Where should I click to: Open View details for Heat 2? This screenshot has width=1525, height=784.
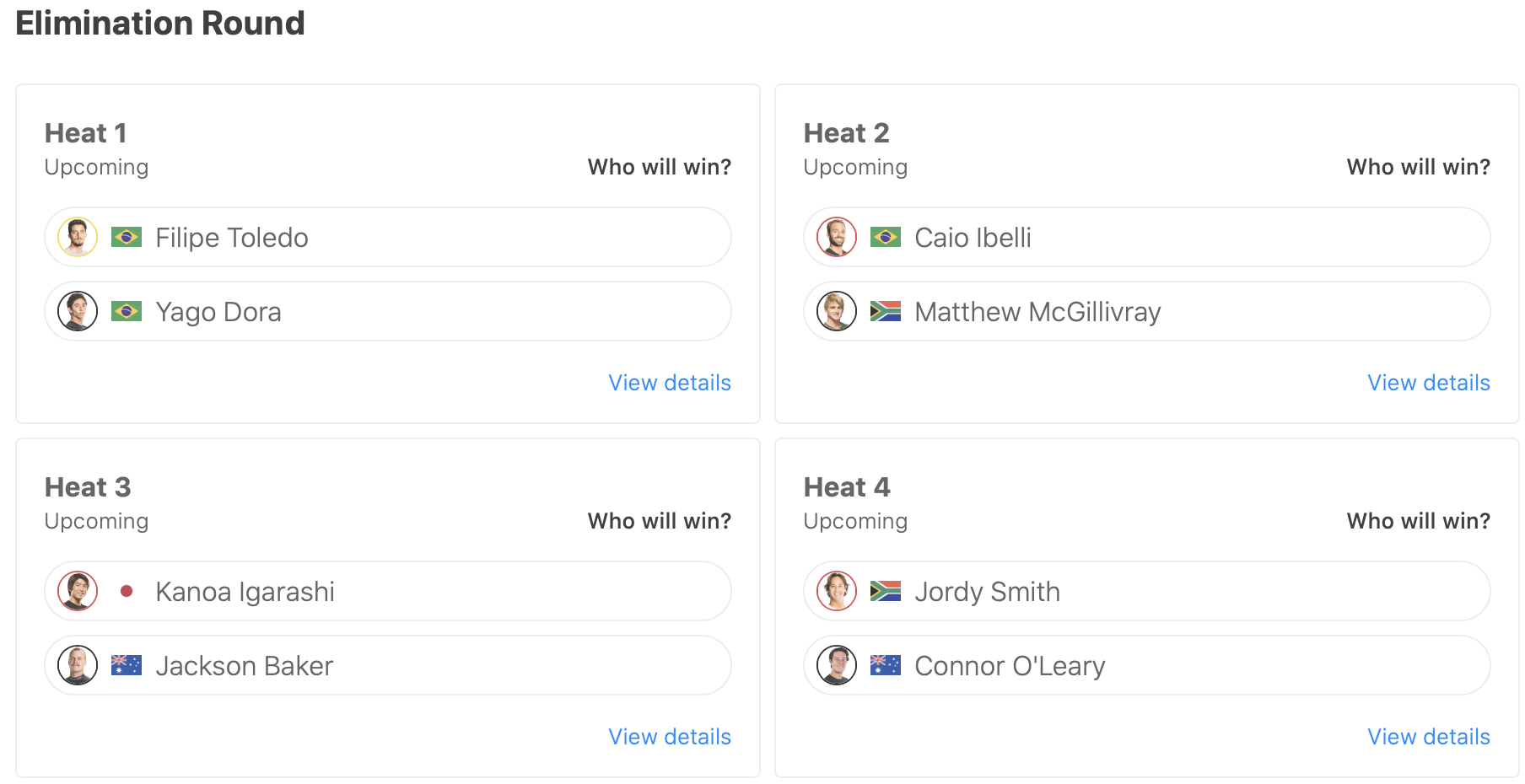coord(1429,383)
